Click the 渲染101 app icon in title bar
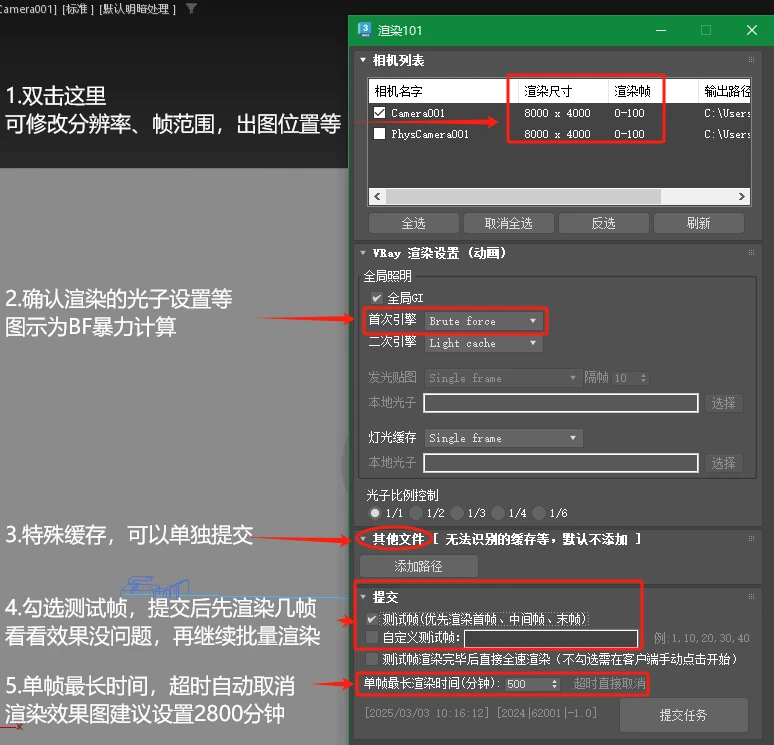 (364, 30)
